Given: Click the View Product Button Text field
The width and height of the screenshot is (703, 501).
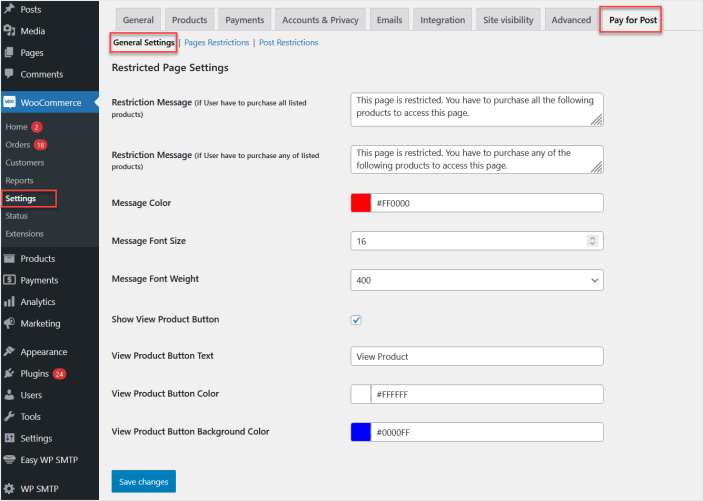Looking at the screenshot, I should (x=477, y=357).
